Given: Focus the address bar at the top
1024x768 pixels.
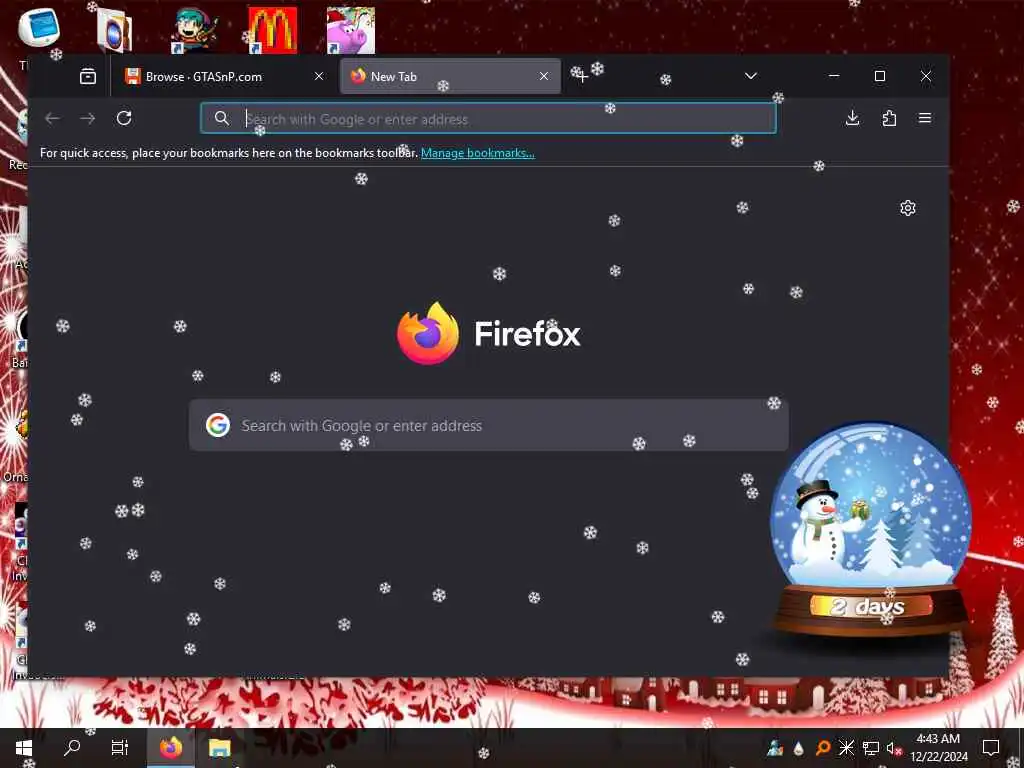Looking at the screenshot, I should [488, 118].
